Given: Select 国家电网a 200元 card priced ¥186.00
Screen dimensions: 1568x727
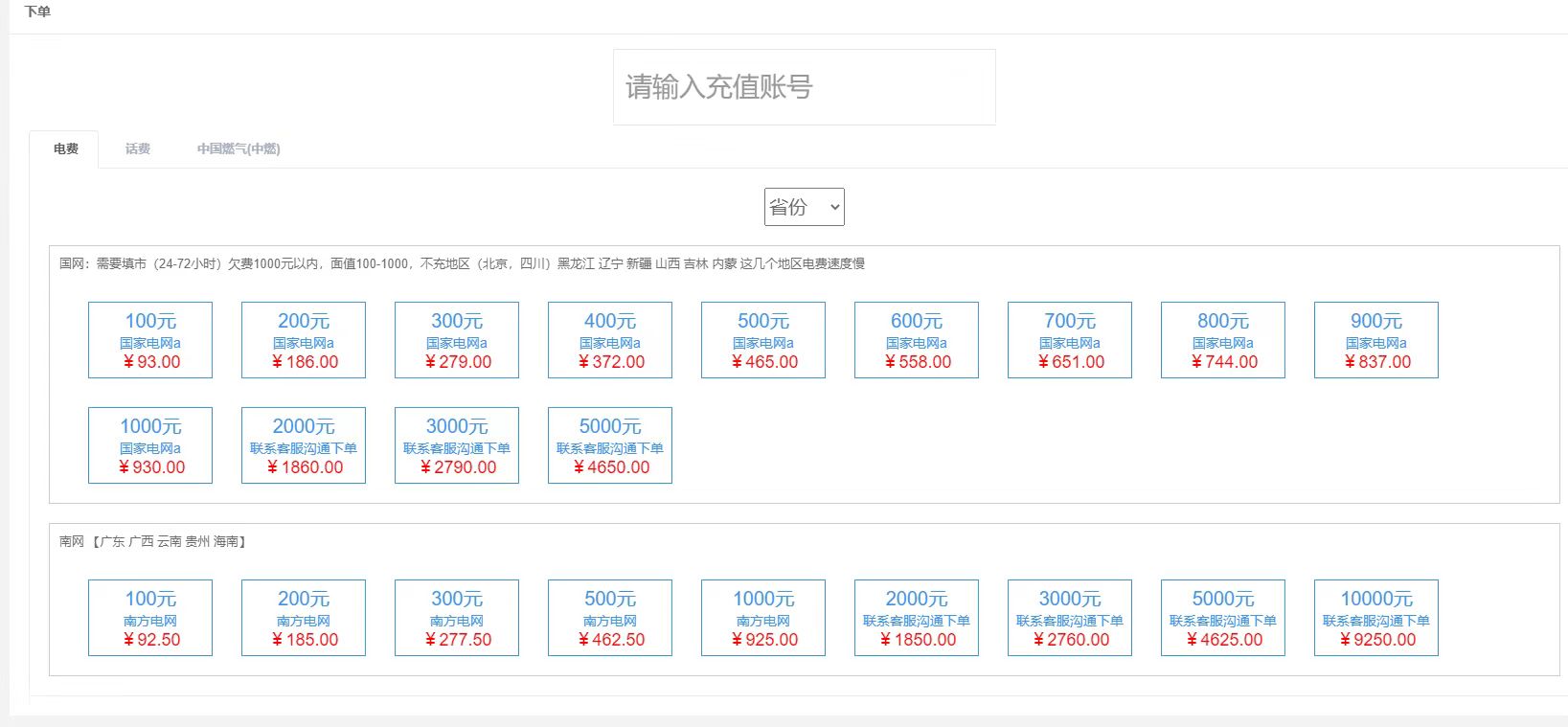Looking at the screenshot, I should click(x=304, y=340).
